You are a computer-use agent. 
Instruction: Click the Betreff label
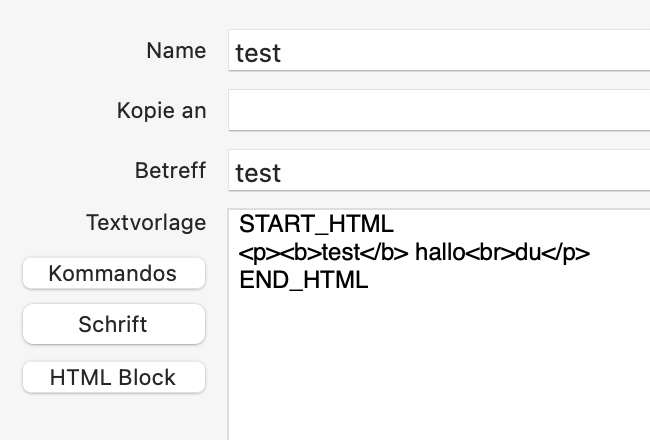point(170,170)
